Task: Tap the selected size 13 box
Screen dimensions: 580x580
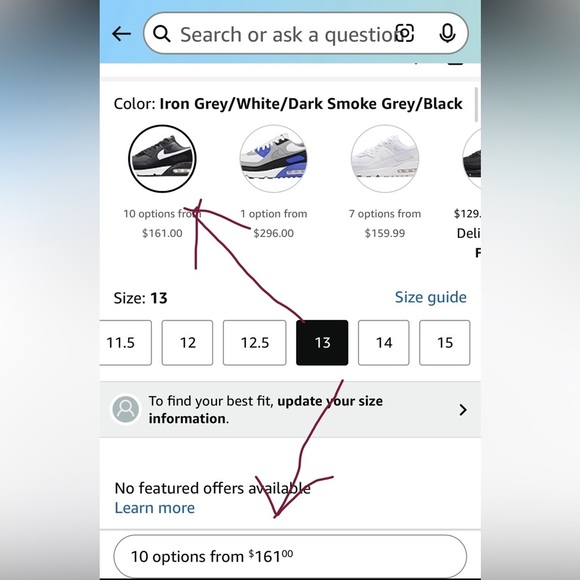Action: [322, 343]
